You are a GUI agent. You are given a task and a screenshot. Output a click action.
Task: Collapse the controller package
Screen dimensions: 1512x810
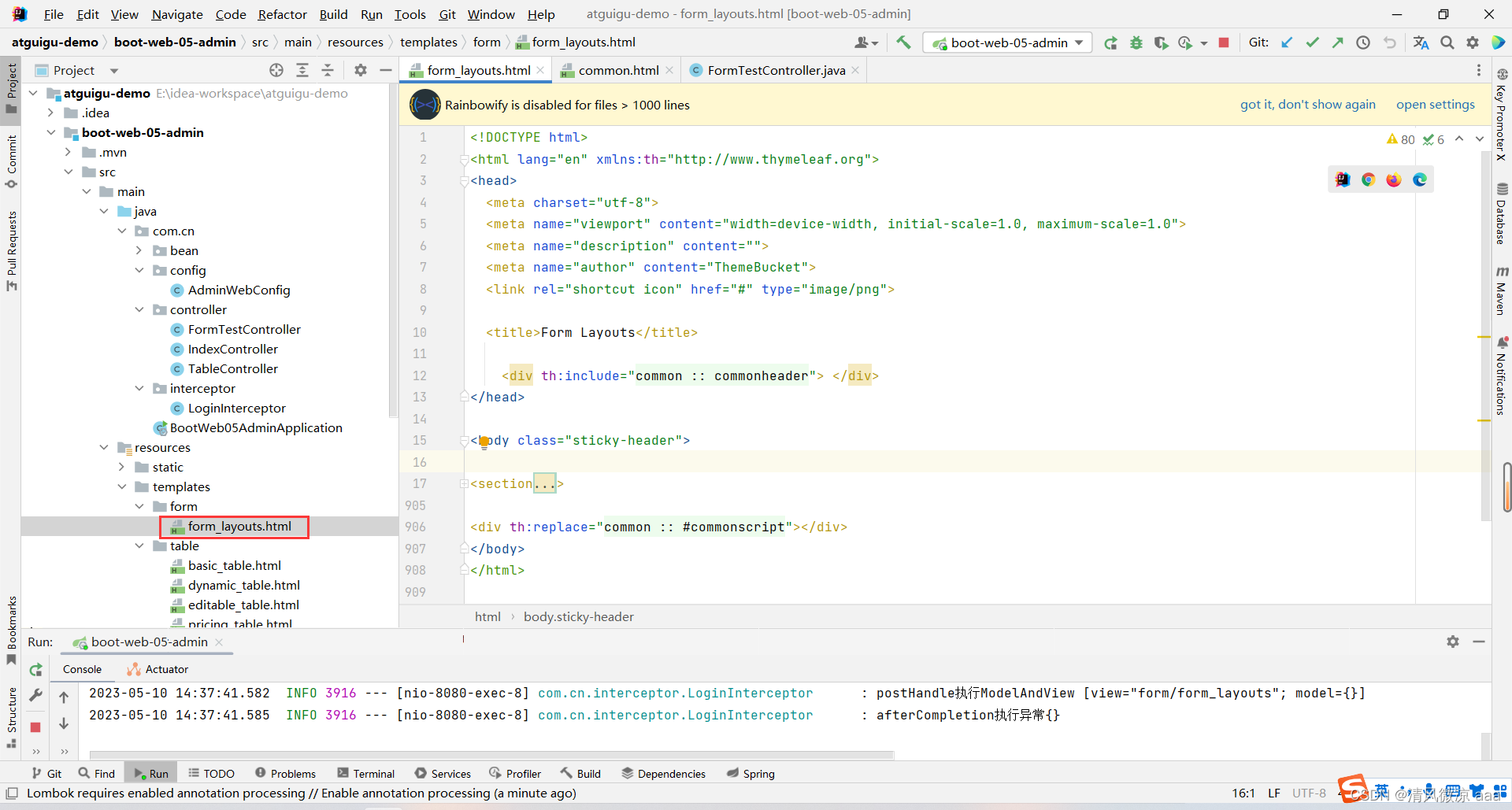139,309
